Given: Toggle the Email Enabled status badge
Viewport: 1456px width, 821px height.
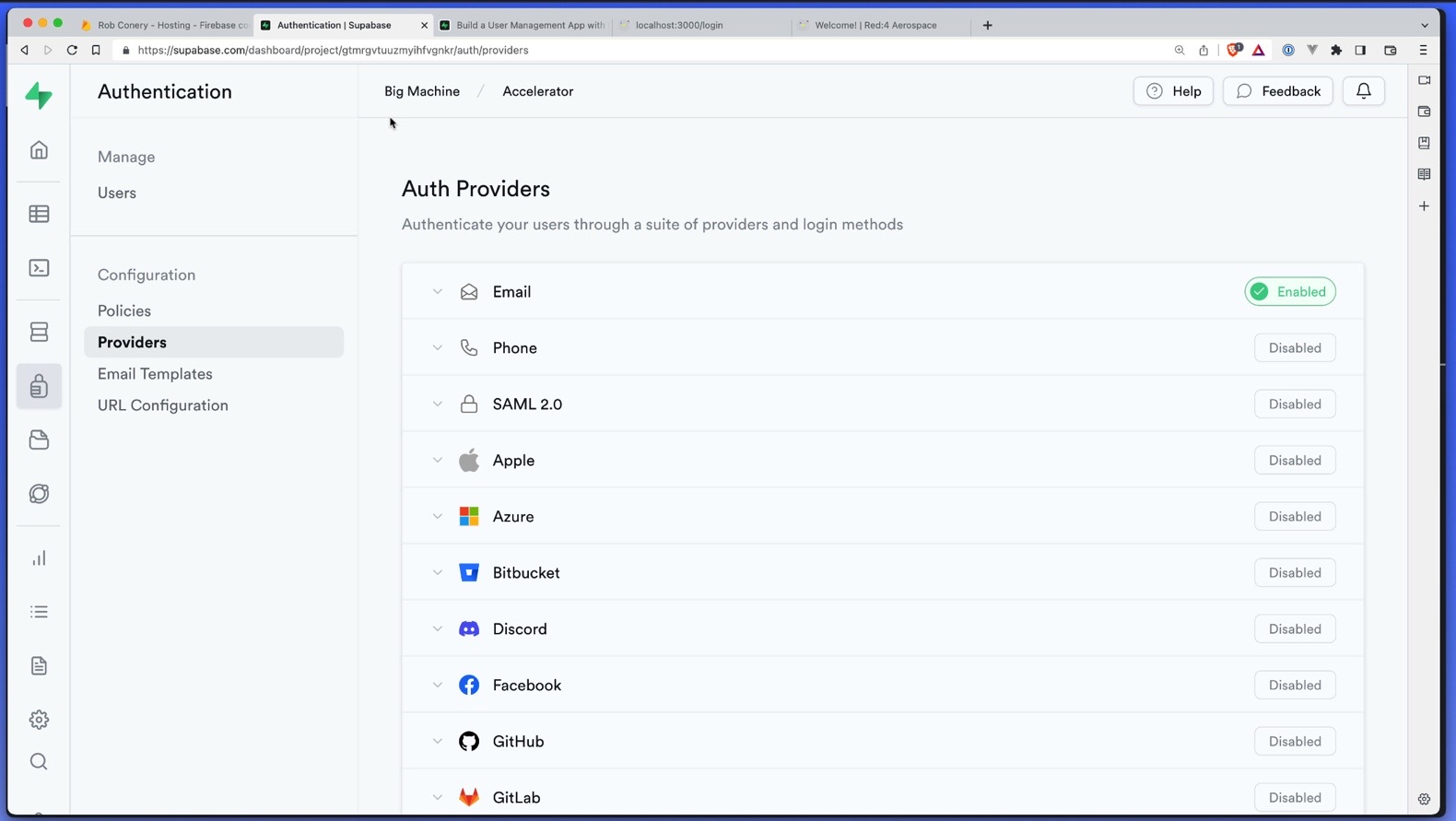Looking at the screenshot, I should coord(1290,292).
